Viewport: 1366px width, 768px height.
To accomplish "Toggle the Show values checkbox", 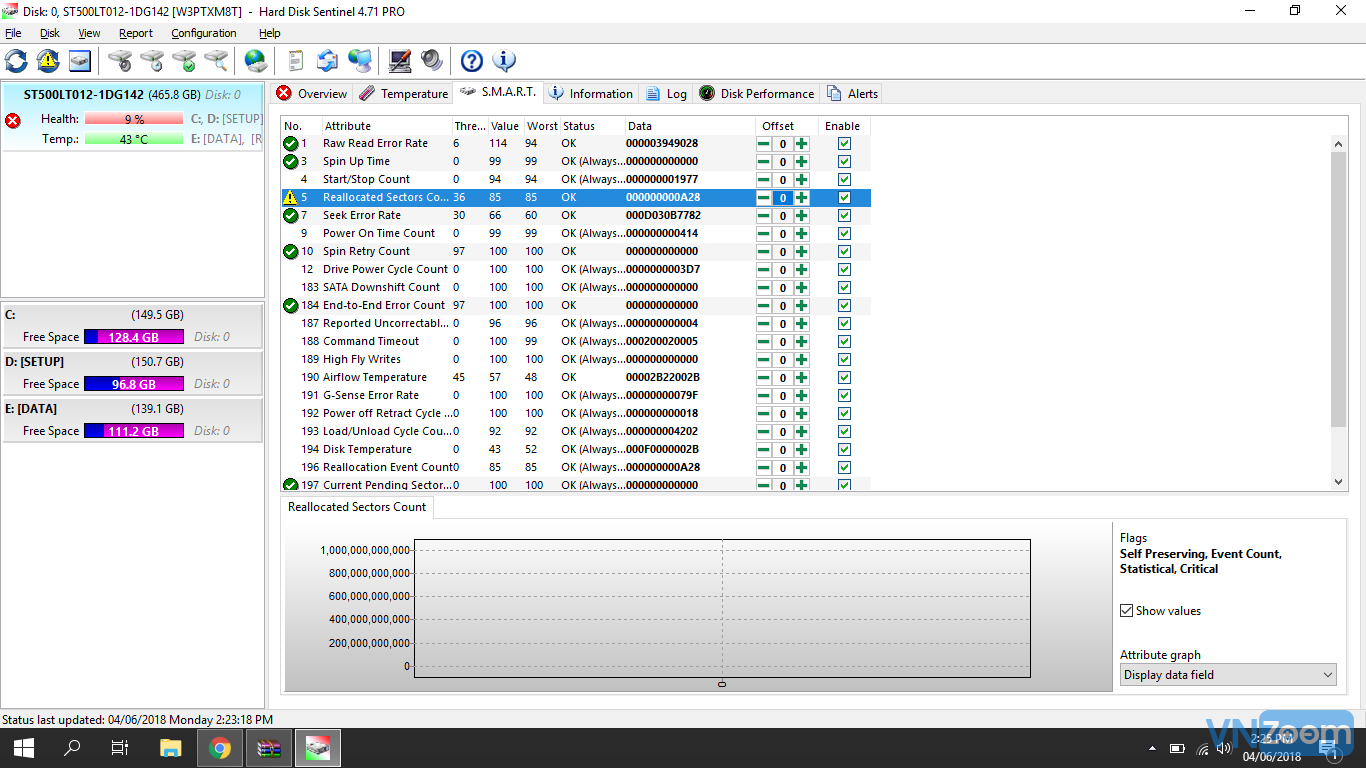I will point(1127,610).
